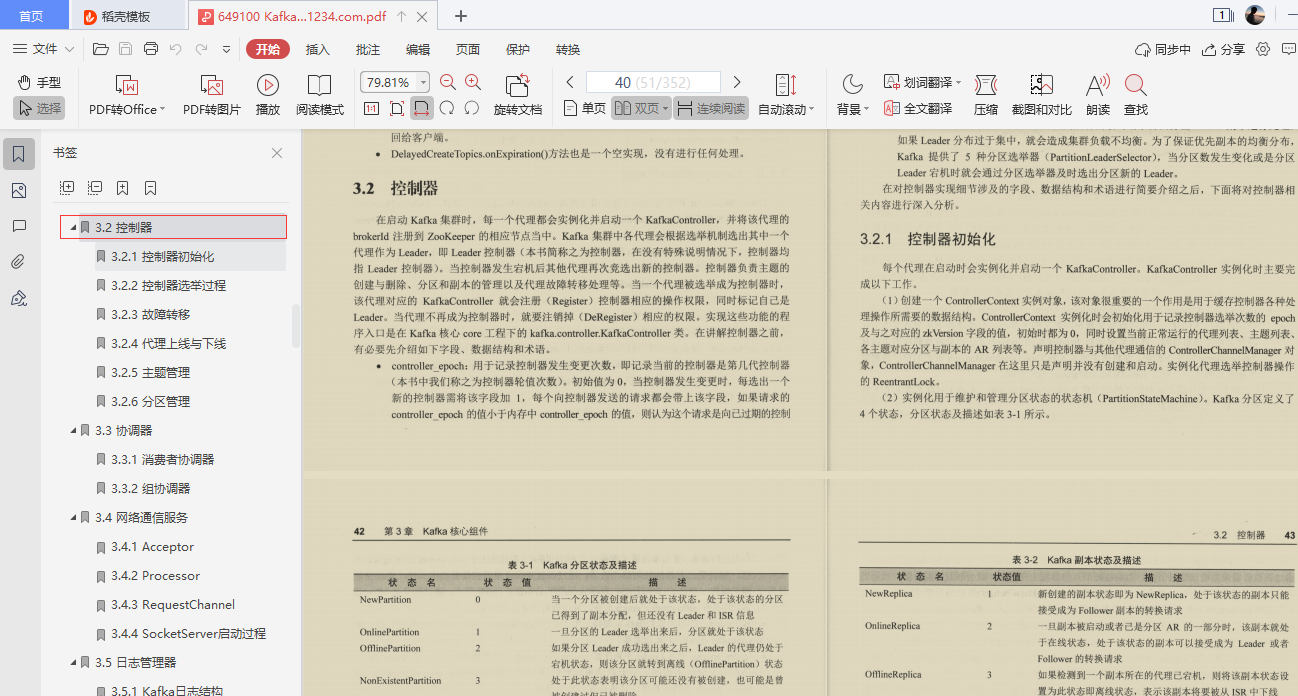Open the file folder icon

click(100, 49)
